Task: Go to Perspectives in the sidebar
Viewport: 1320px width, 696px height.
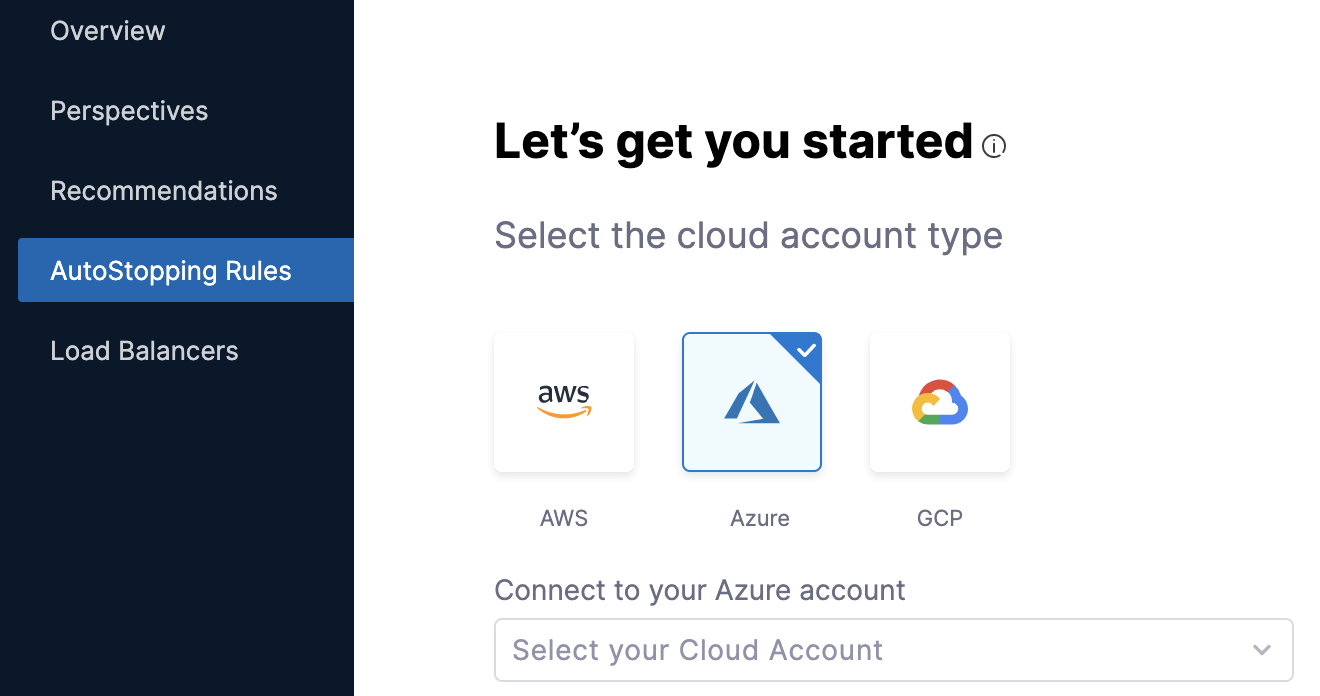Action: click(129, 111)
